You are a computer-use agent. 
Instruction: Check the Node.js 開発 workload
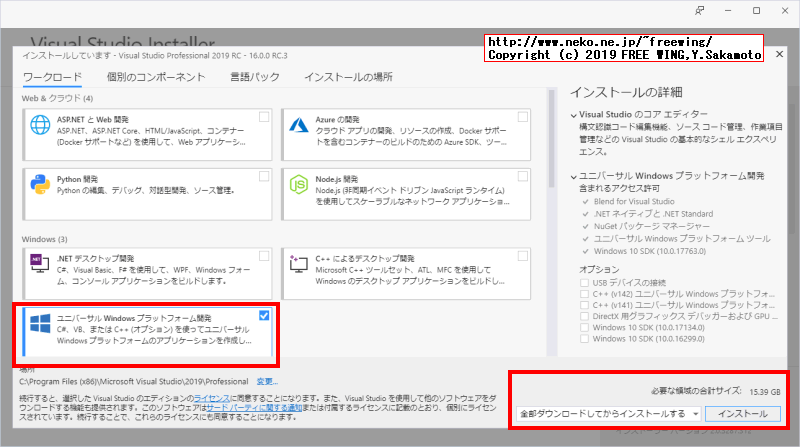point(522,176)
